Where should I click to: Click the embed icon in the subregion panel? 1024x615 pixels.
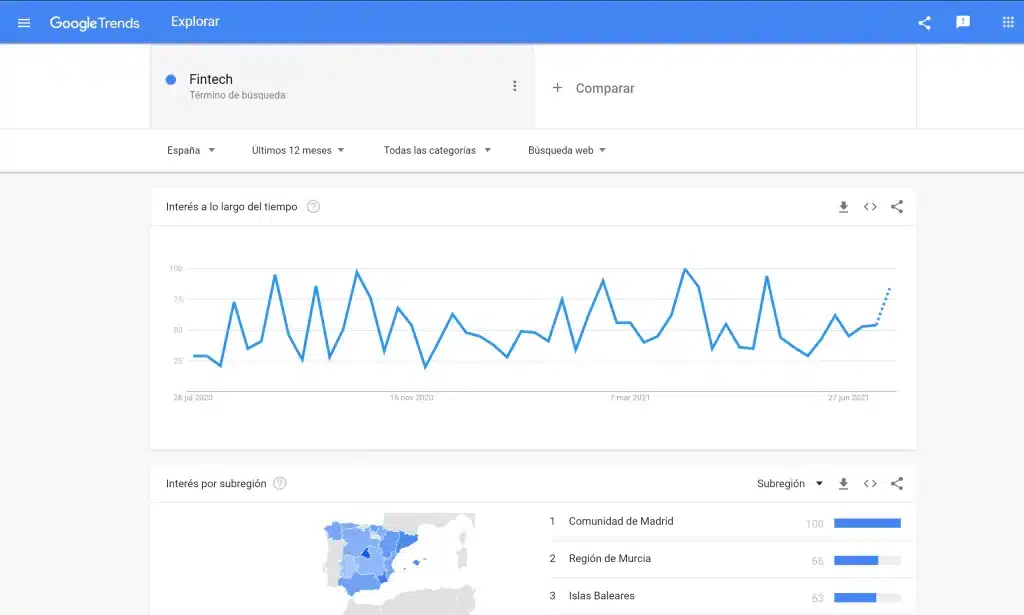pos(870,483)
